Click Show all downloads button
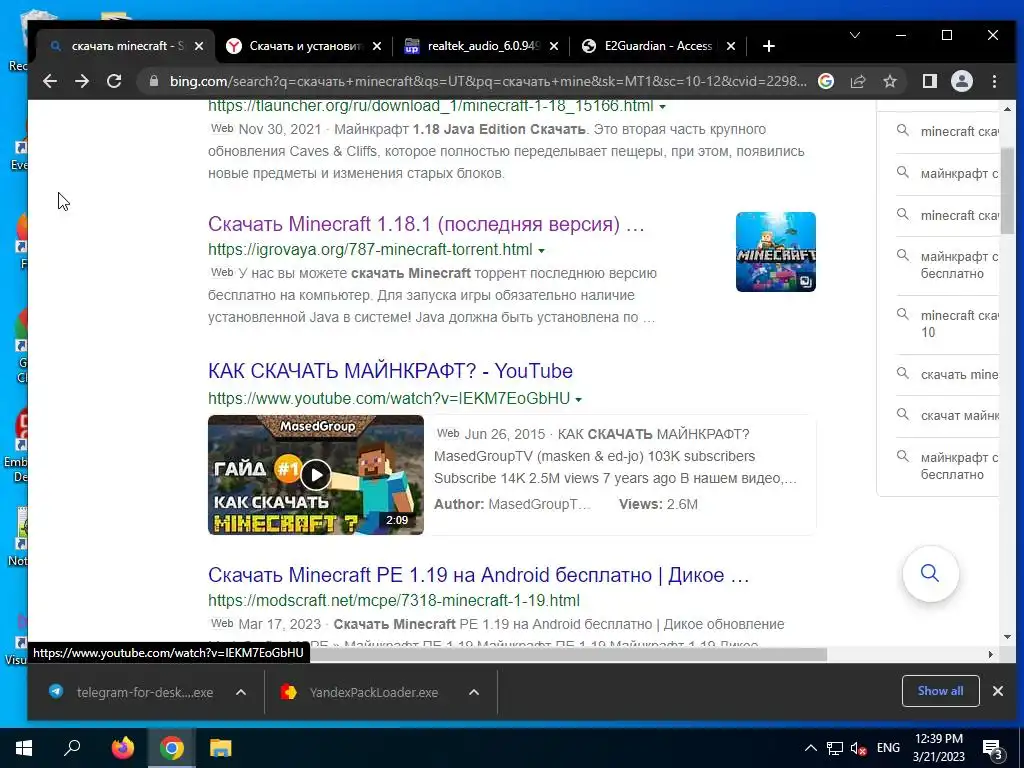This screenshot has height=768, width=1024. coord(940,691)
